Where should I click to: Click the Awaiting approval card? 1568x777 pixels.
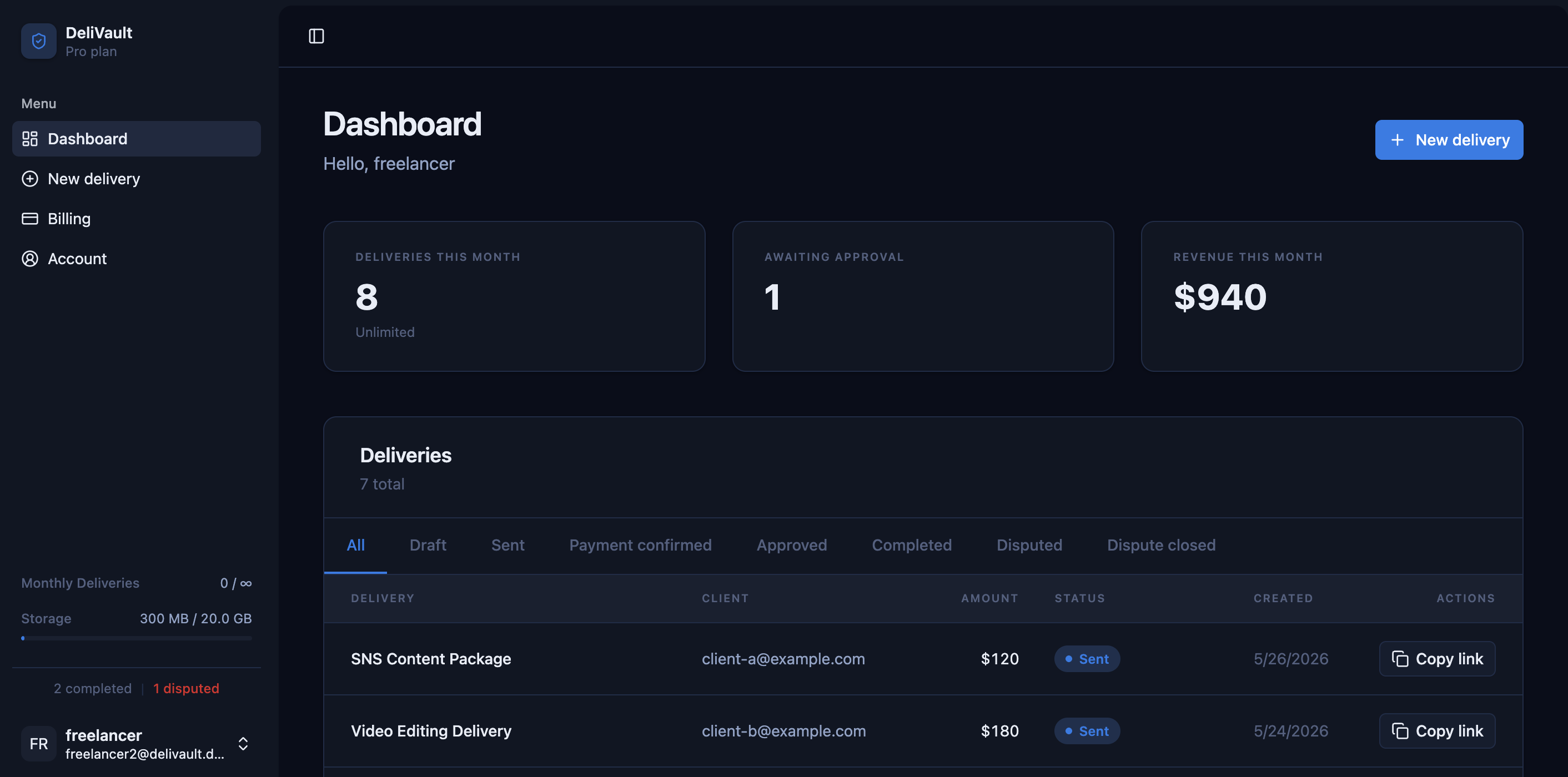pyautogui.click(x=923, y=296)
